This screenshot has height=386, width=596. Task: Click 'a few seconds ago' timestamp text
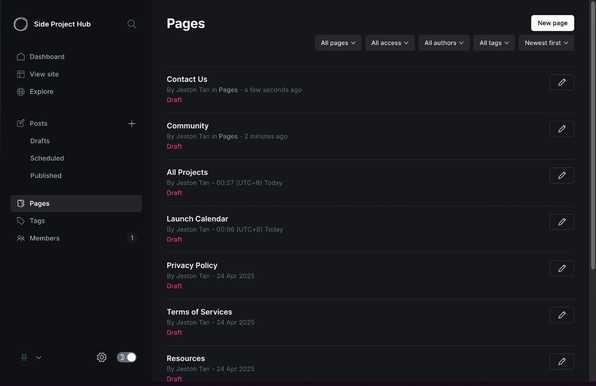pos(273,90)
